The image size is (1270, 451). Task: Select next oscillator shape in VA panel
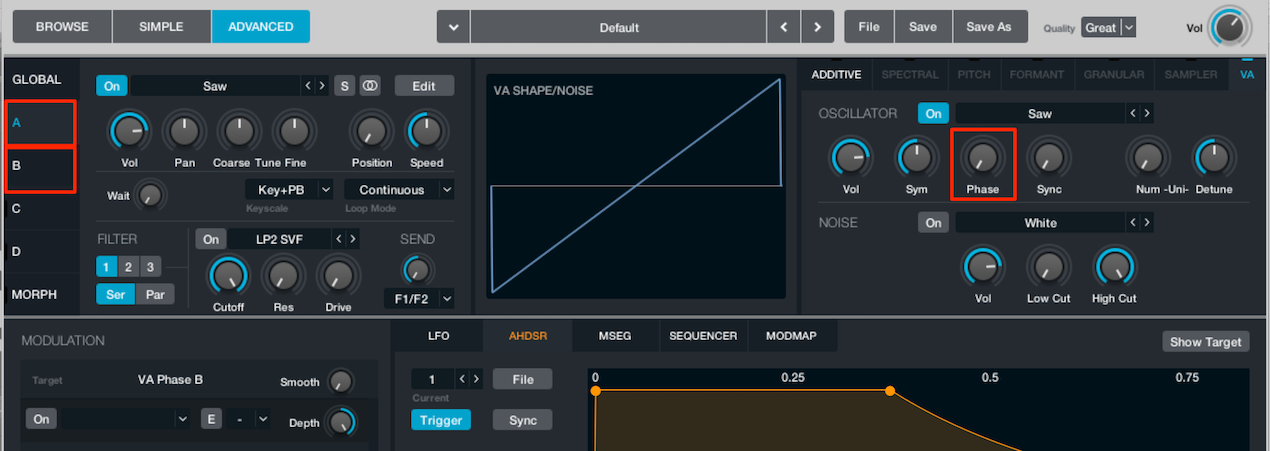1147,113
